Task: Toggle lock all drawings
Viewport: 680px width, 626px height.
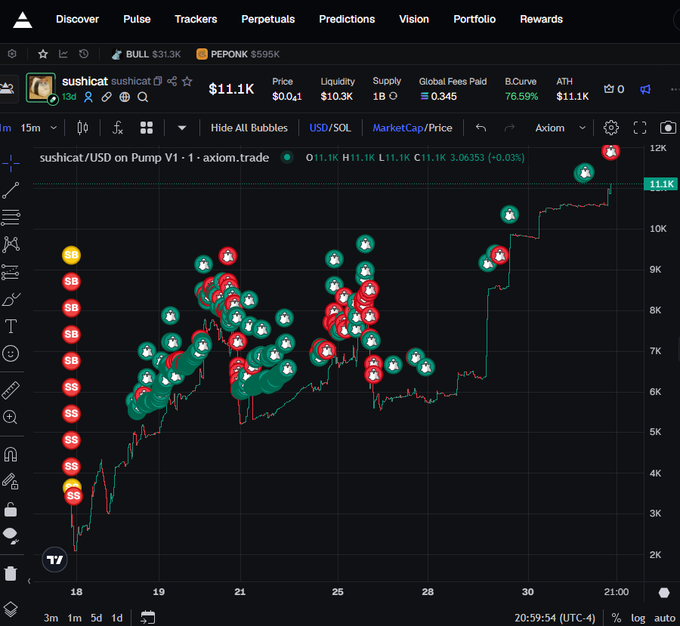Action: tap(10, 509)
